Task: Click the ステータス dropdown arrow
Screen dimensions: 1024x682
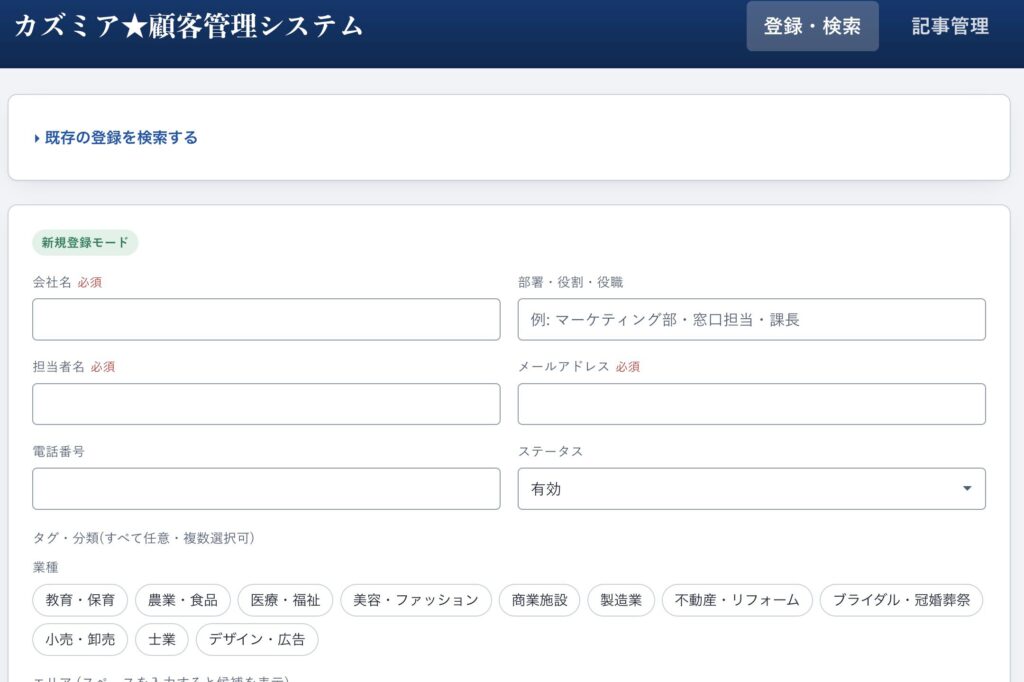Action: pos(967,489)
